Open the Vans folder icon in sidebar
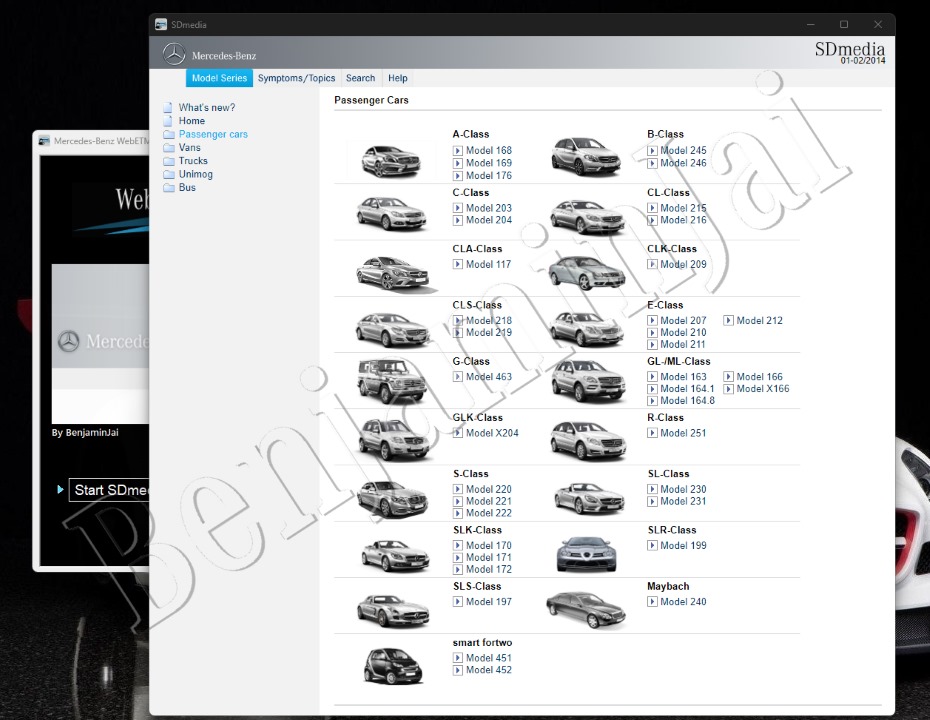The image size is (930, 720). pos(168,148)
